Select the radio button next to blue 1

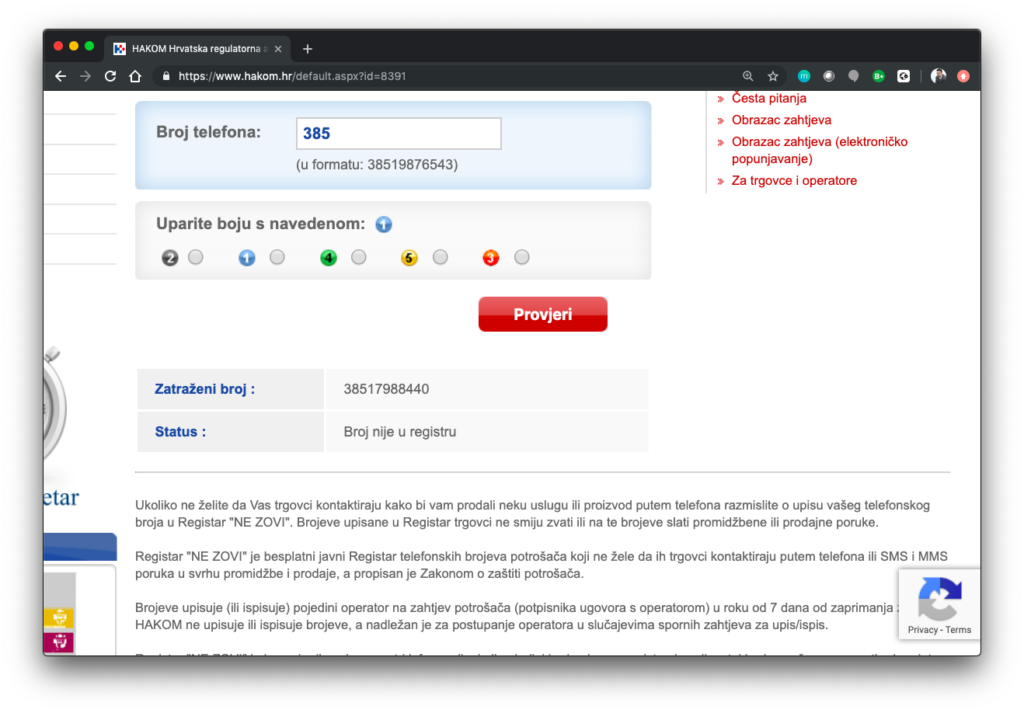click(x=277, y=257)
